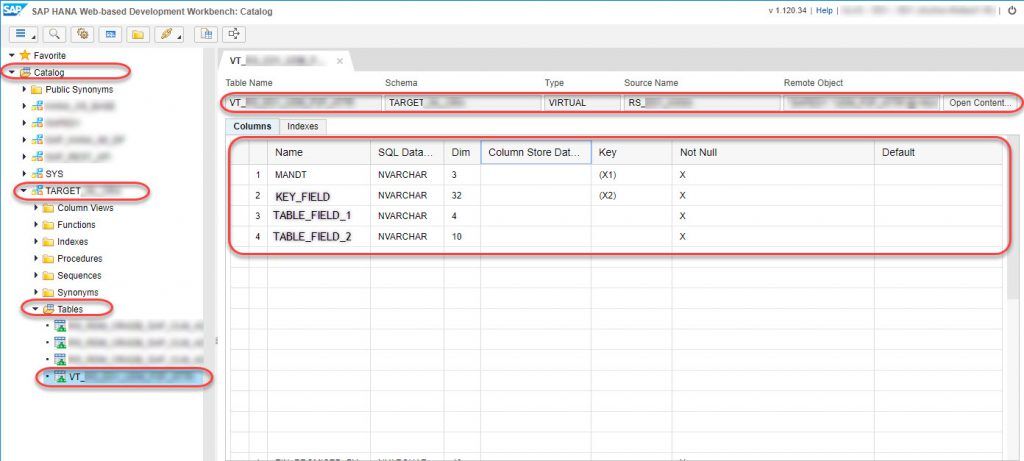Click the gears settings toolbar icon
Image resolution: width=1024 pixels, height=461 pixels.
click(83, 34)
